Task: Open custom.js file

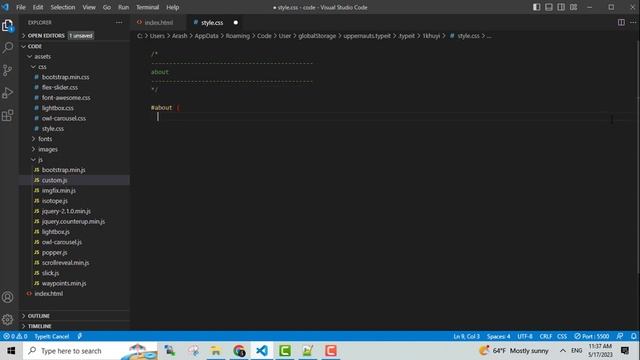Action: coord(75,180)
